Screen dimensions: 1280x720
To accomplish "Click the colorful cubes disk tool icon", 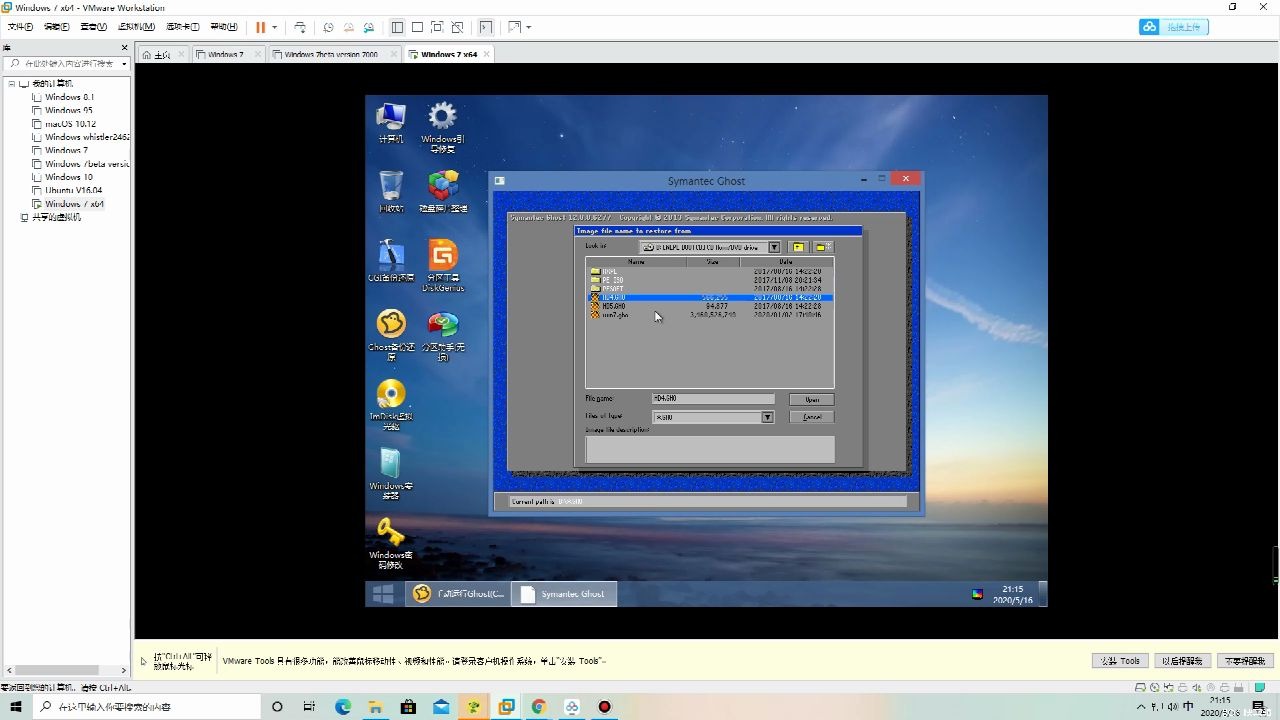I will click(x=443, y=191).
